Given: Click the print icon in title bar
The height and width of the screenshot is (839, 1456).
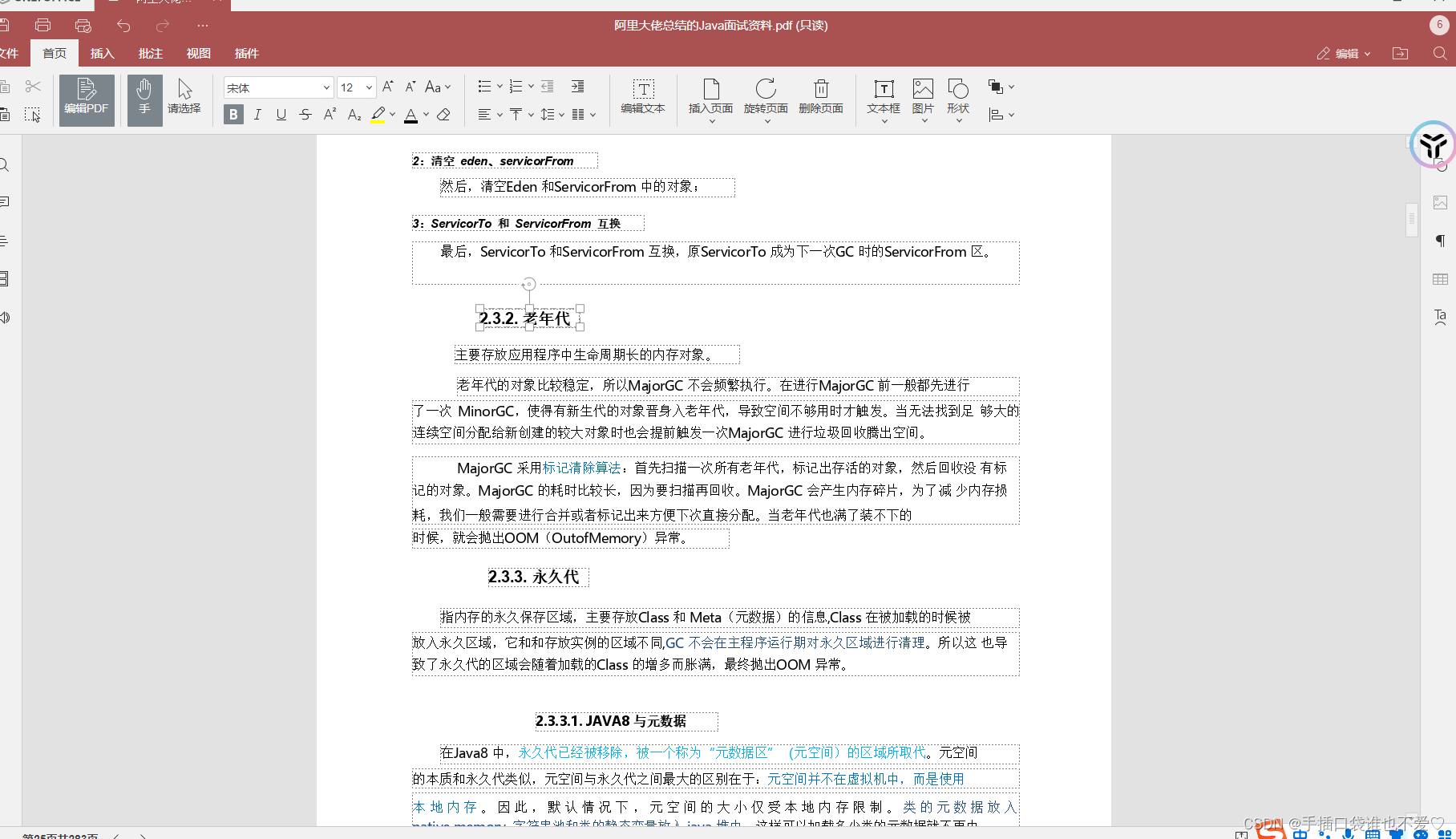Looking at the screenshot, I should (x=43, y=26).
